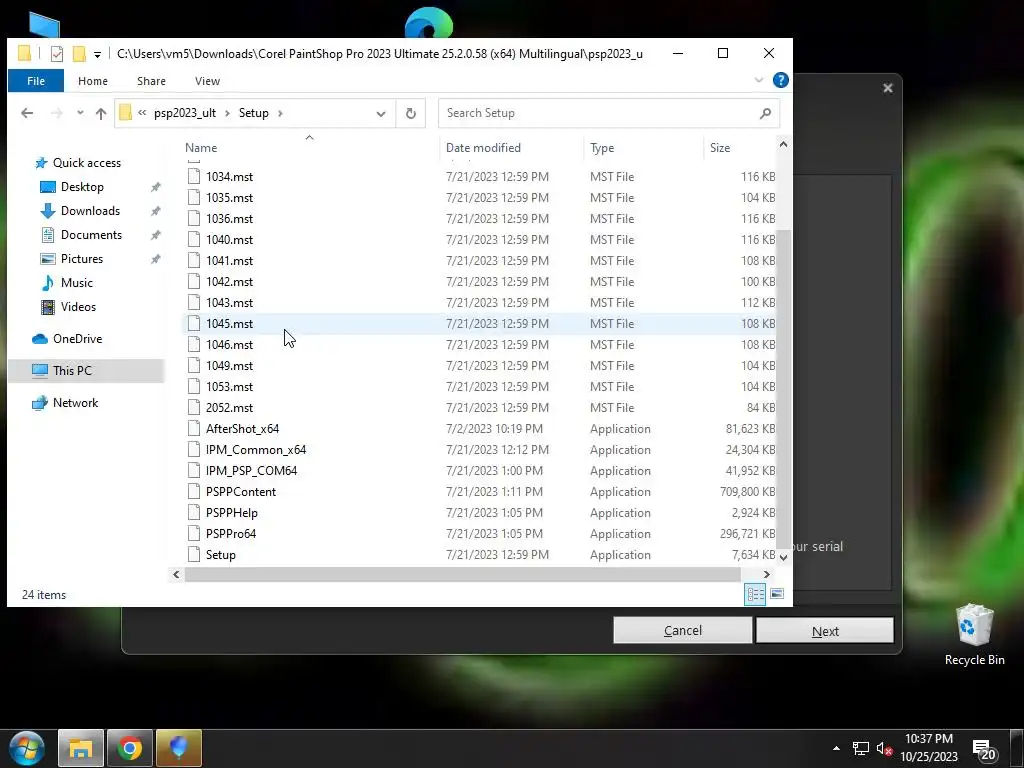Click the Forward navigation arrow

[57, 113]
